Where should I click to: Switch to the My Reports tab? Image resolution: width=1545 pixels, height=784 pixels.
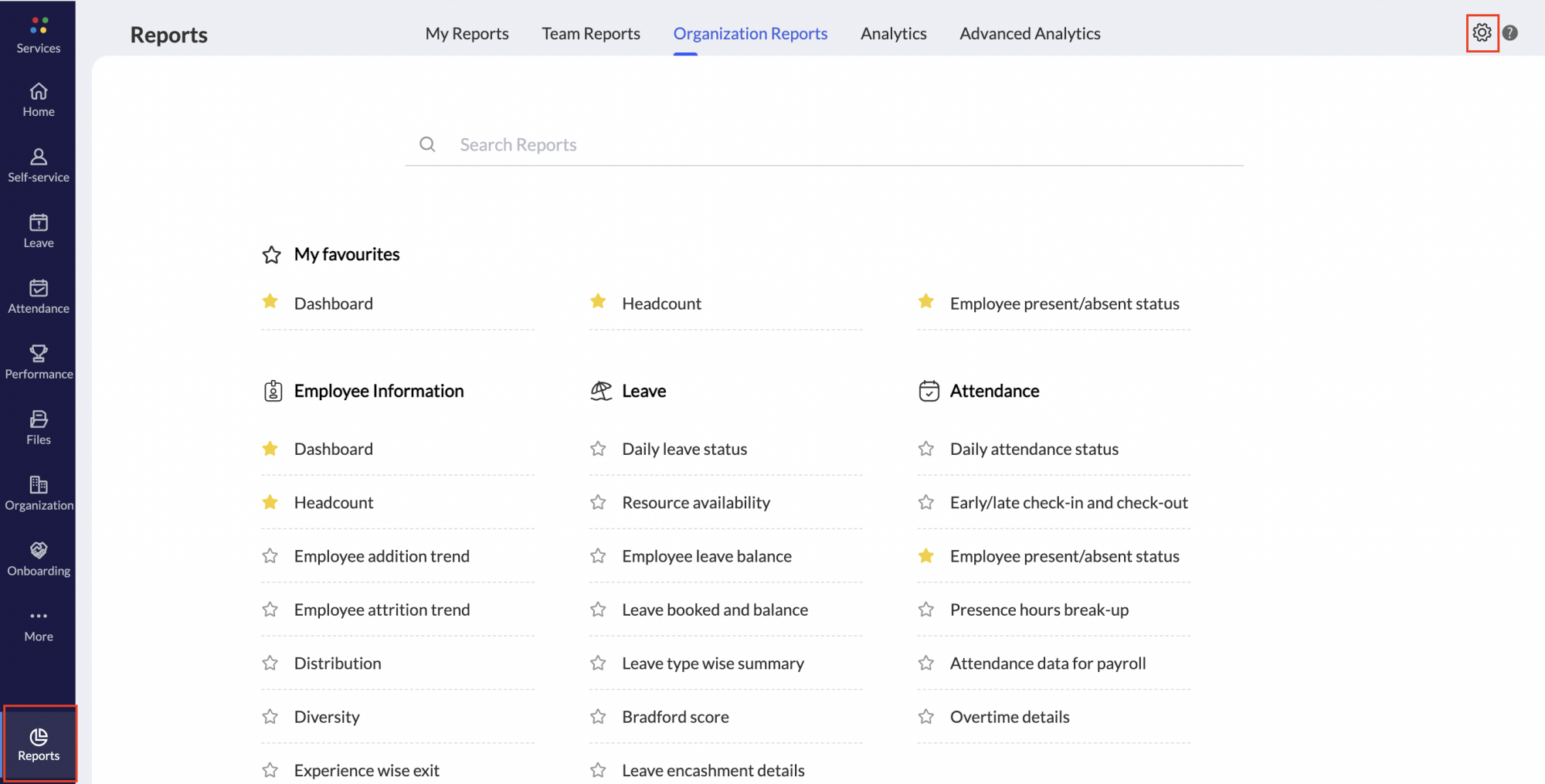click(x=467, y=33)
